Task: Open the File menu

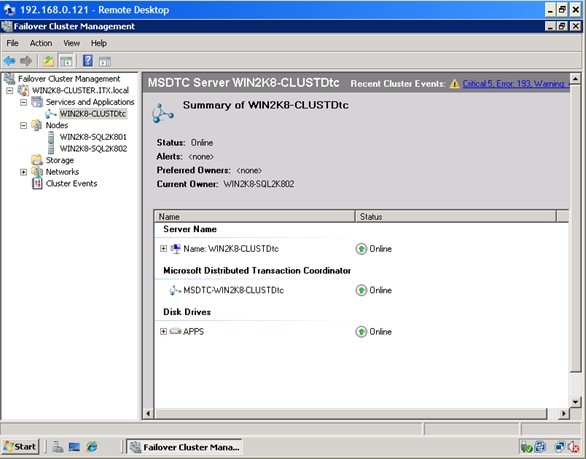Action: pyautogui.click(x=12, y=43)
